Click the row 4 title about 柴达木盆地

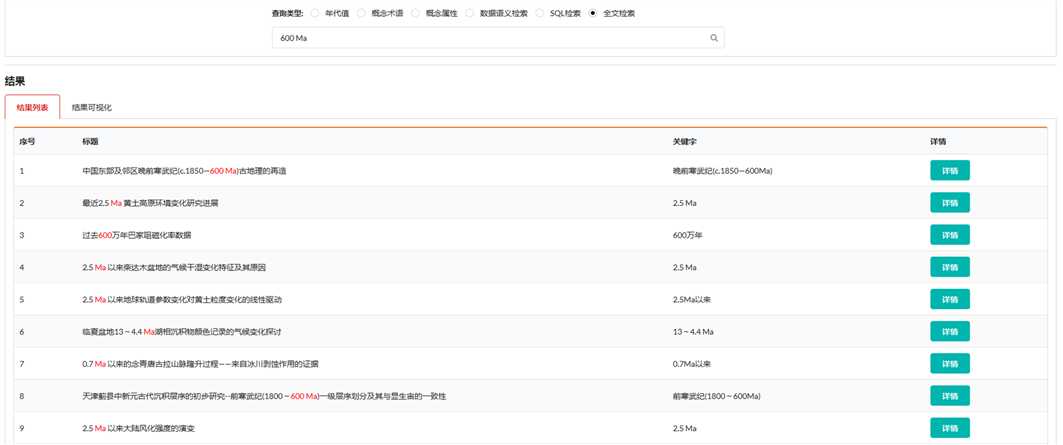(174, 267)
